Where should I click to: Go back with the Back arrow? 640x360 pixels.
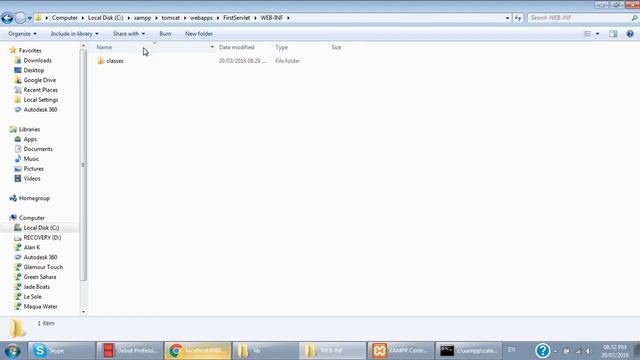7,18
